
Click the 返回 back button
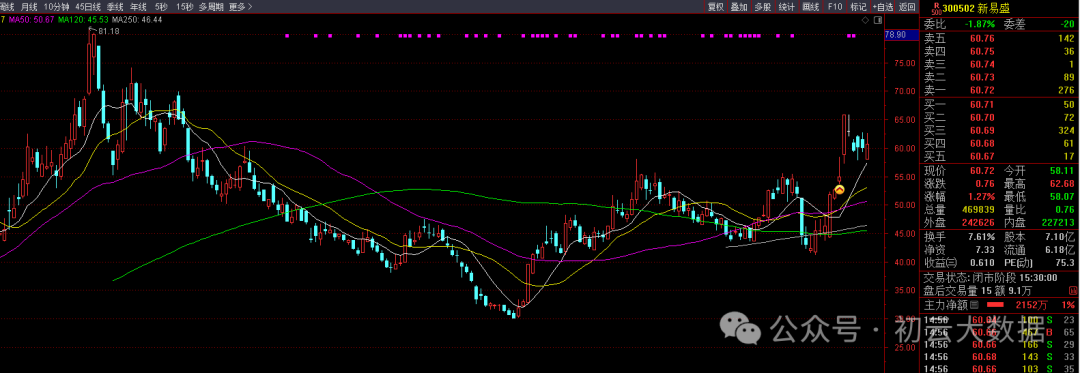click(907, 7)
